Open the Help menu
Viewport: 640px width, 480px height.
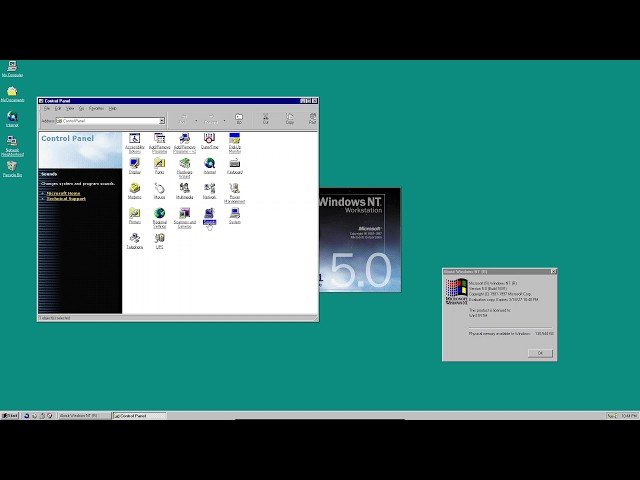(113, 109)
